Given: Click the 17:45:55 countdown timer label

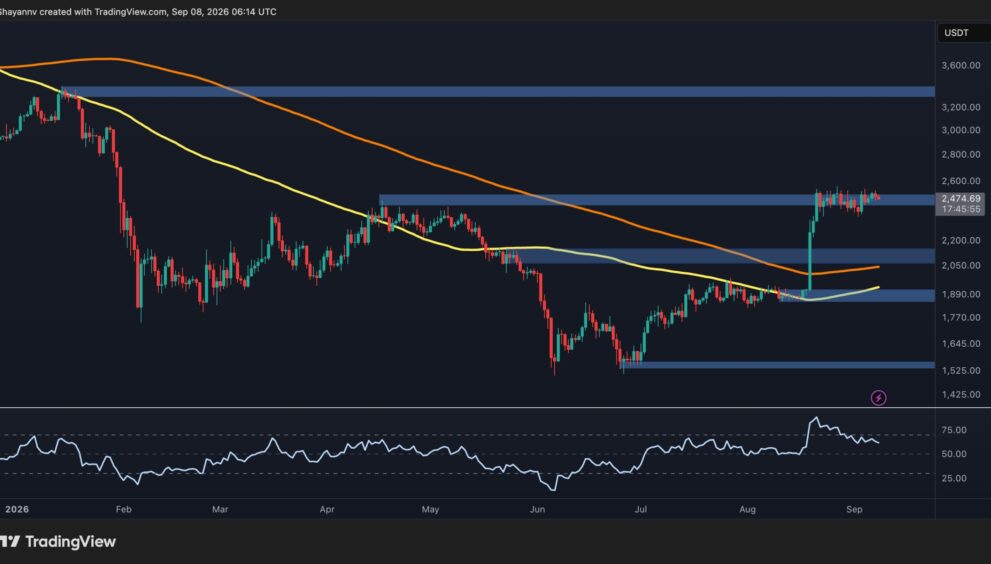Looking at the screenshot, I should (x=960, y=209).
